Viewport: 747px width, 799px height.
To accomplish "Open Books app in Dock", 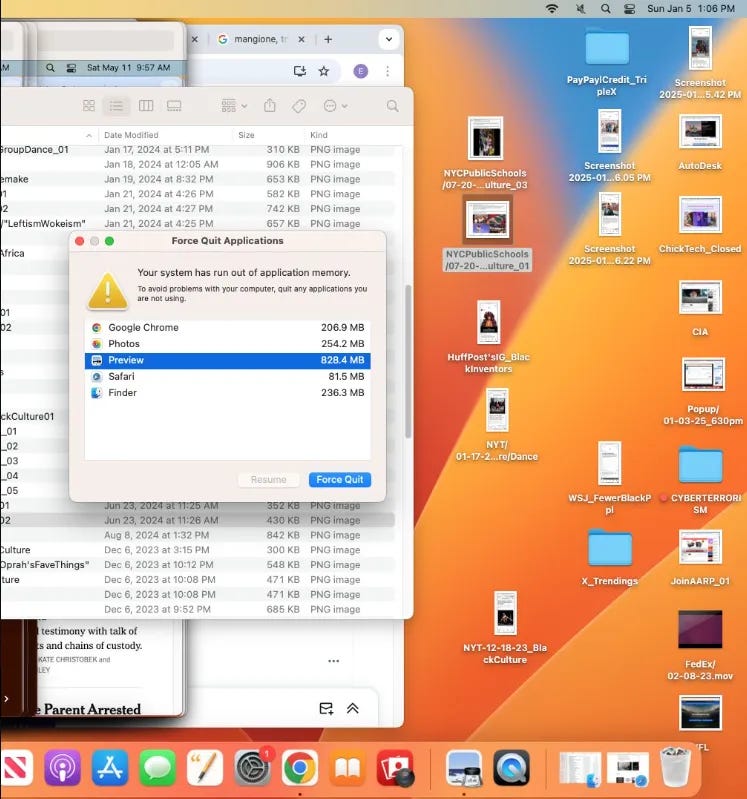I will pyautogui.click(x=348, y=767).
